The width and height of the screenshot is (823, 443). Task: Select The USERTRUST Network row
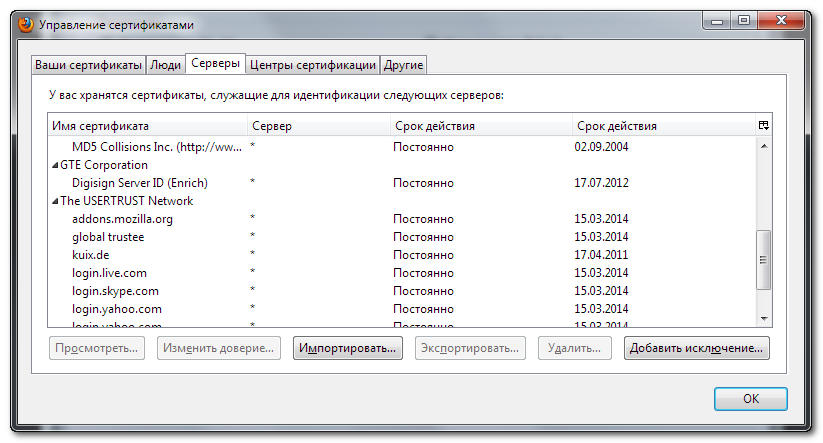(402, 201)
